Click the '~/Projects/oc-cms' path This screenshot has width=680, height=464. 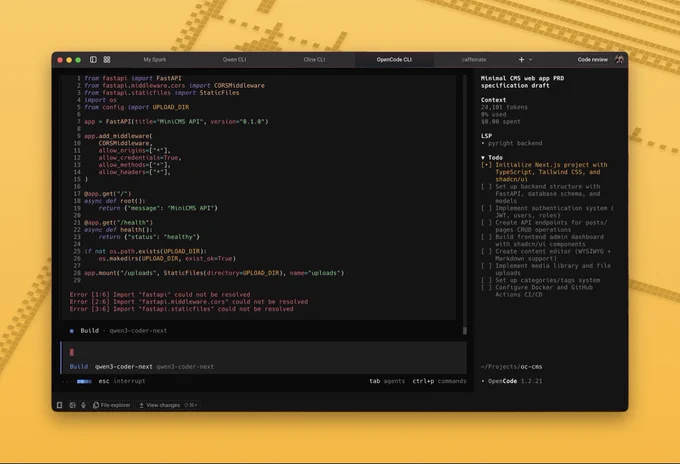(511, 366)
